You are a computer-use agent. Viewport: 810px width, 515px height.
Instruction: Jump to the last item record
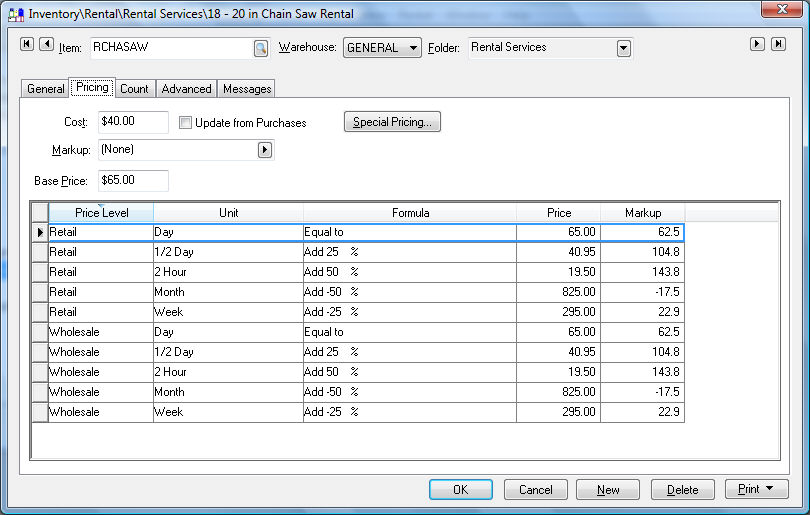pos(777,44)
